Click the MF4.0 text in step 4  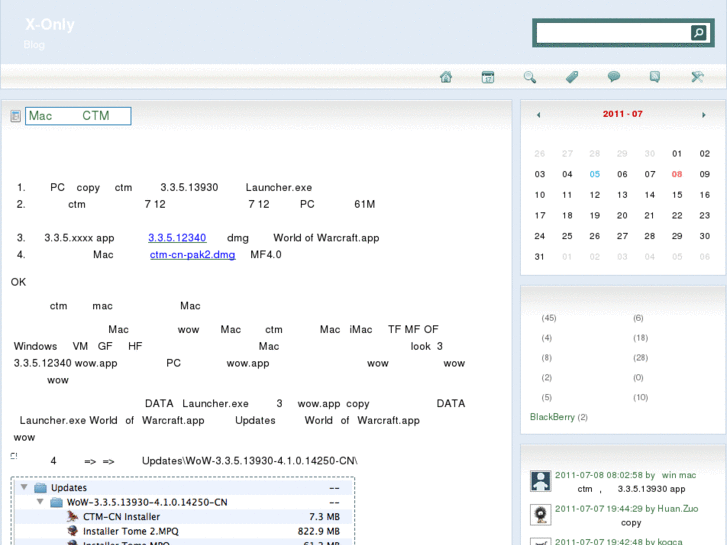(x=266, y=255)
